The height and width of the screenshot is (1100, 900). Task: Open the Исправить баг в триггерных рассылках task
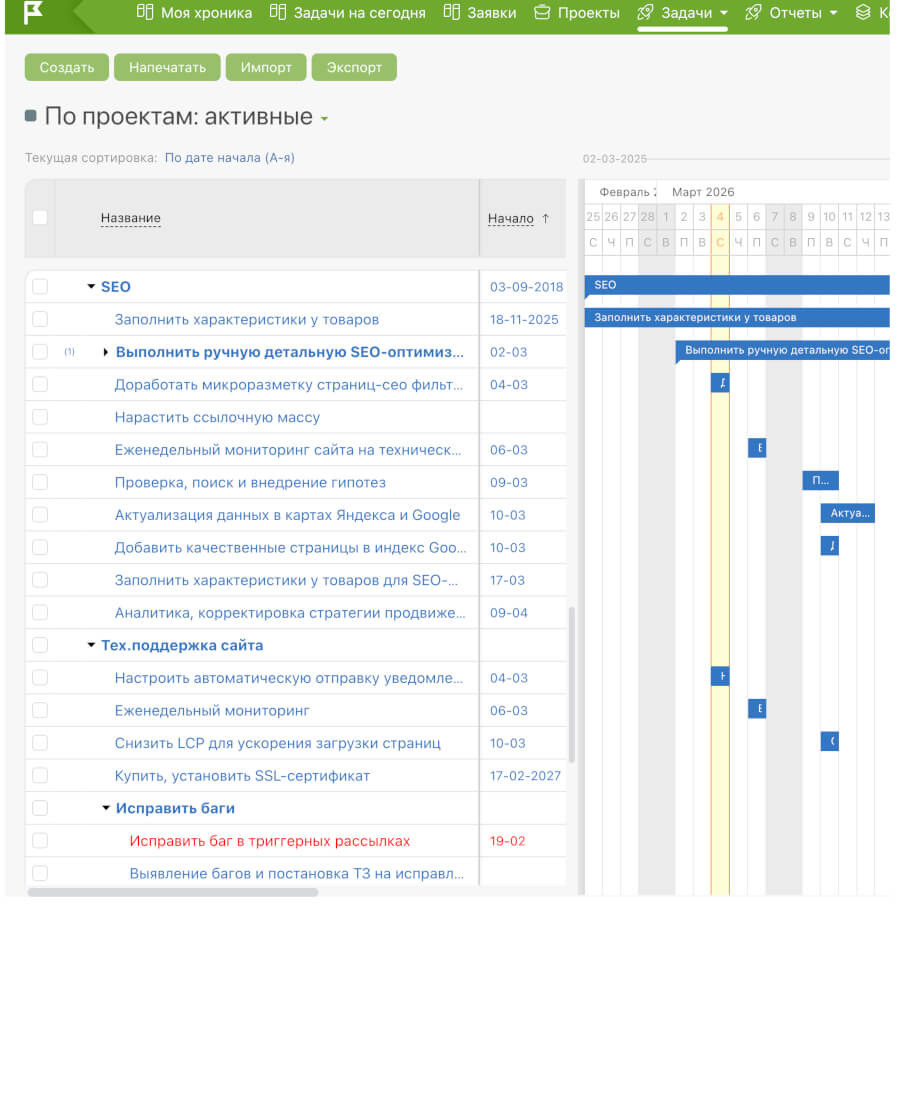coord(269,841)
